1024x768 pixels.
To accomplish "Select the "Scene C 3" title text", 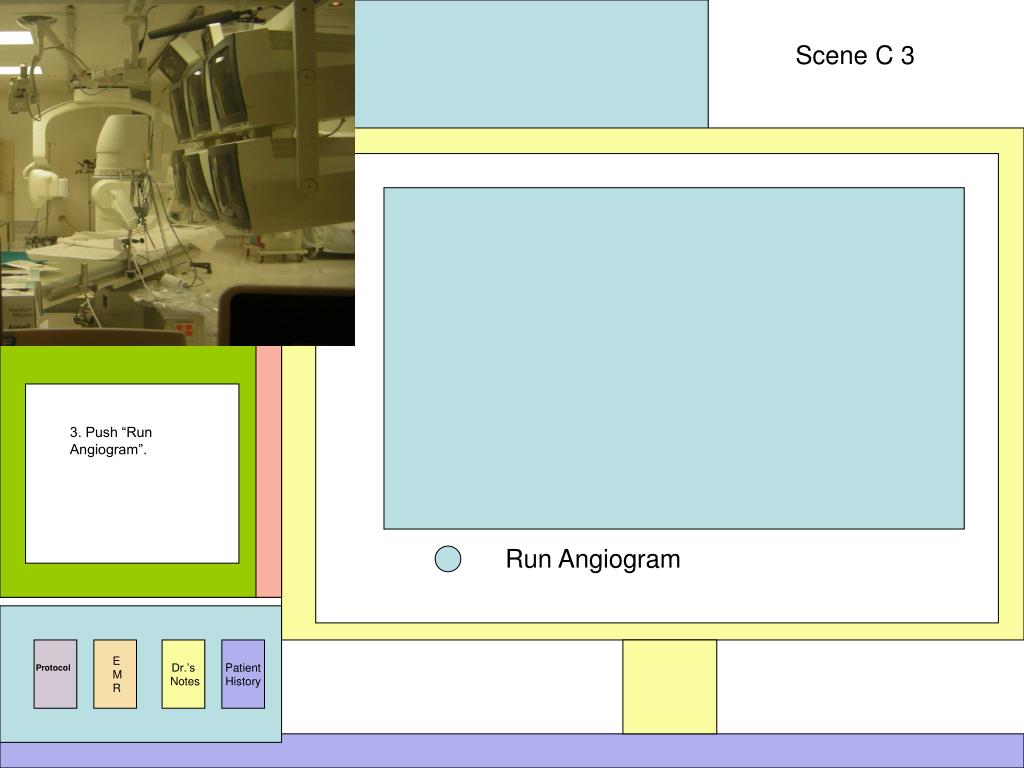I will [854, 56].
